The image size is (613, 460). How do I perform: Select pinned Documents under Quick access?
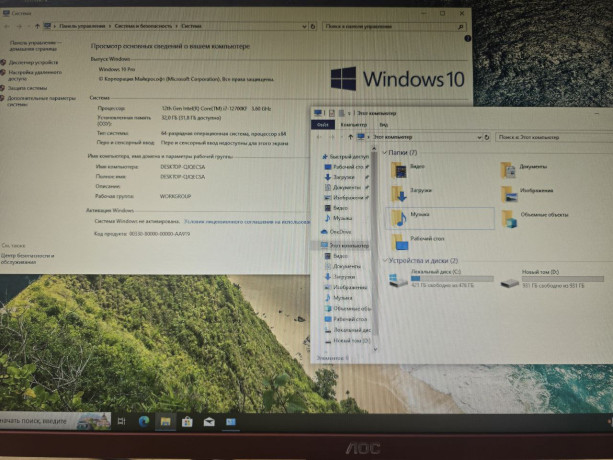click(x=346, y=187)
